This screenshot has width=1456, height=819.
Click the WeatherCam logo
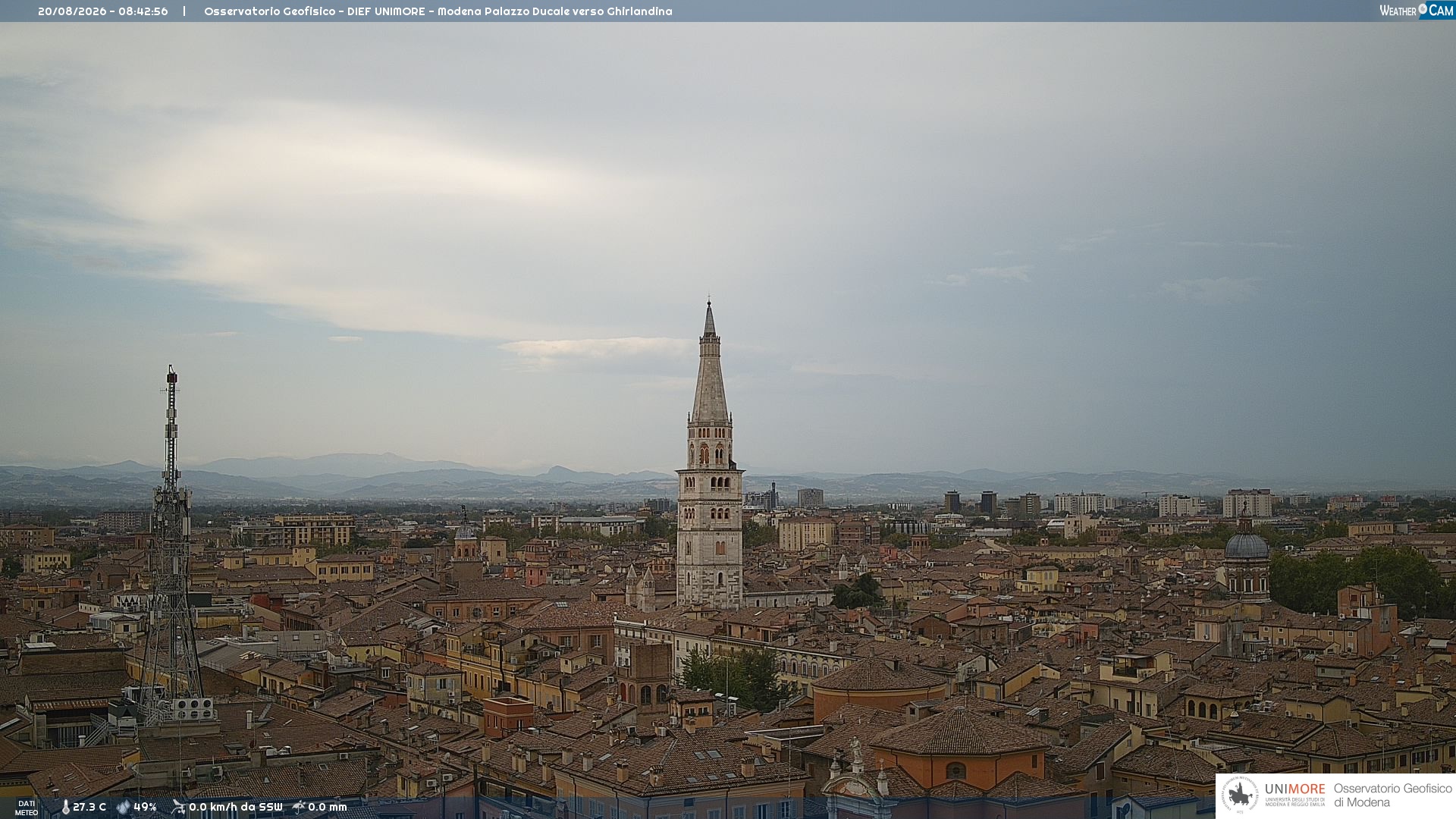[1417, 10]
